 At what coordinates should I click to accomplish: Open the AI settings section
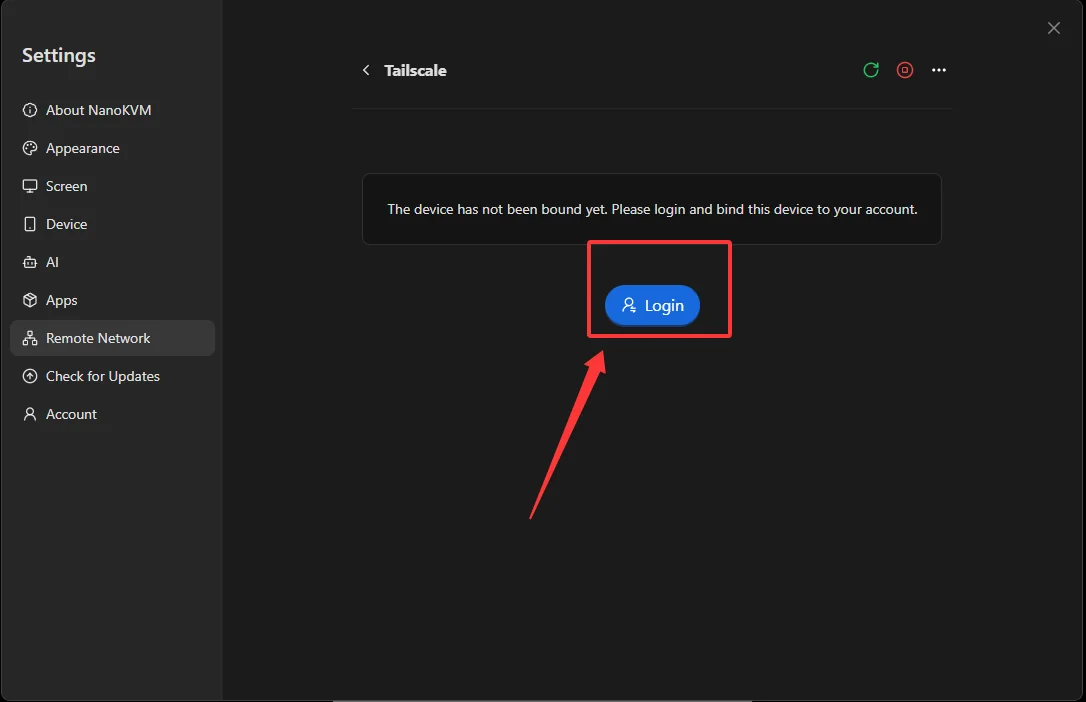point(113,262)
